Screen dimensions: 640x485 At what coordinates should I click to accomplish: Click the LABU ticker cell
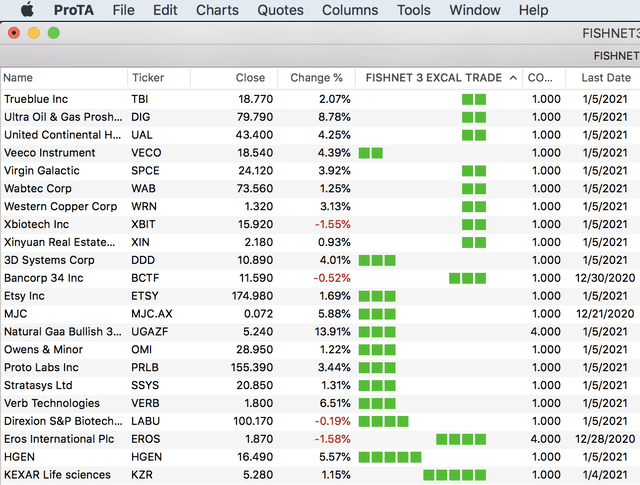[145, 421]
